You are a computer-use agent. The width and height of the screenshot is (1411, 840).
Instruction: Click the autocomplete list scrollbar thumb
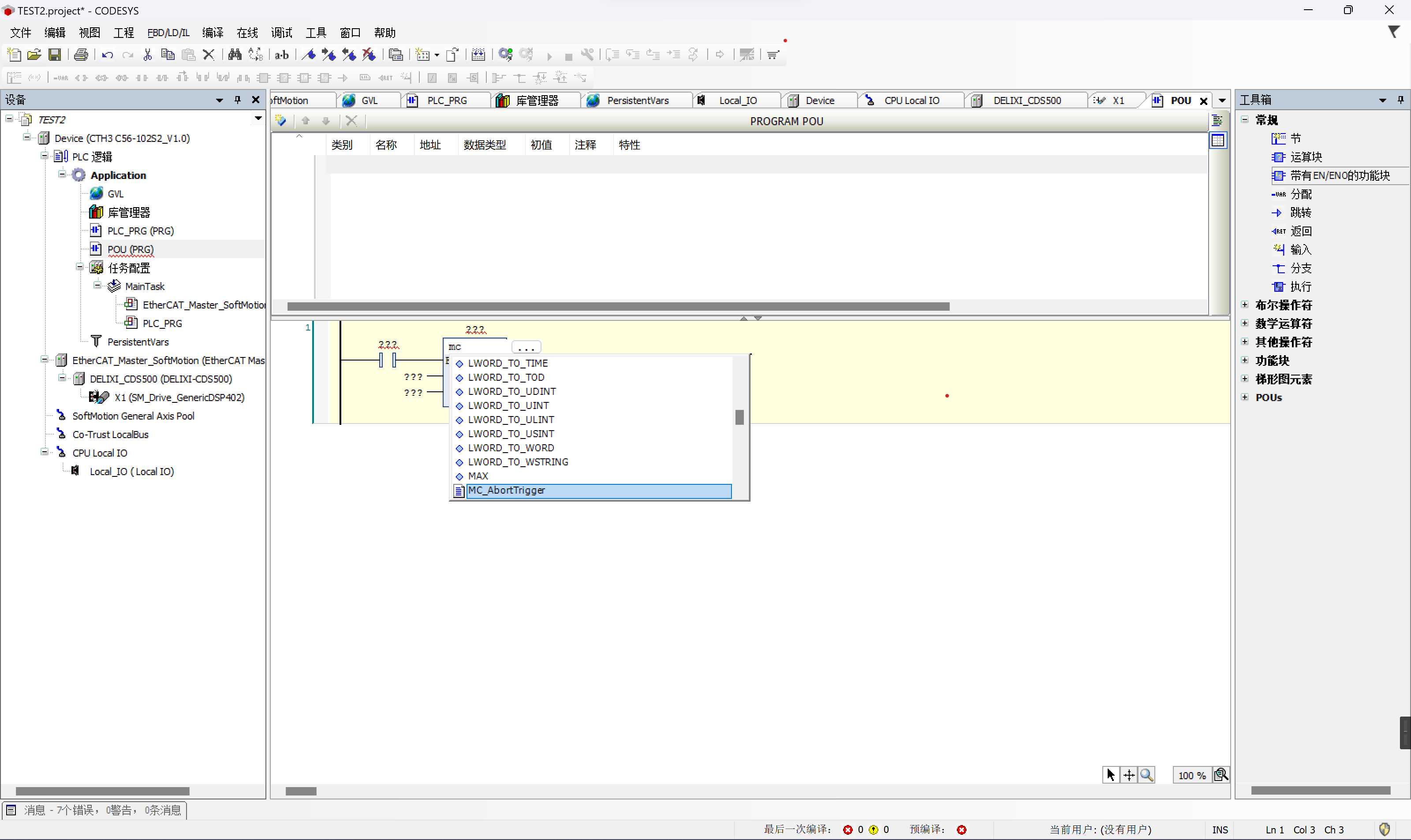739,417
